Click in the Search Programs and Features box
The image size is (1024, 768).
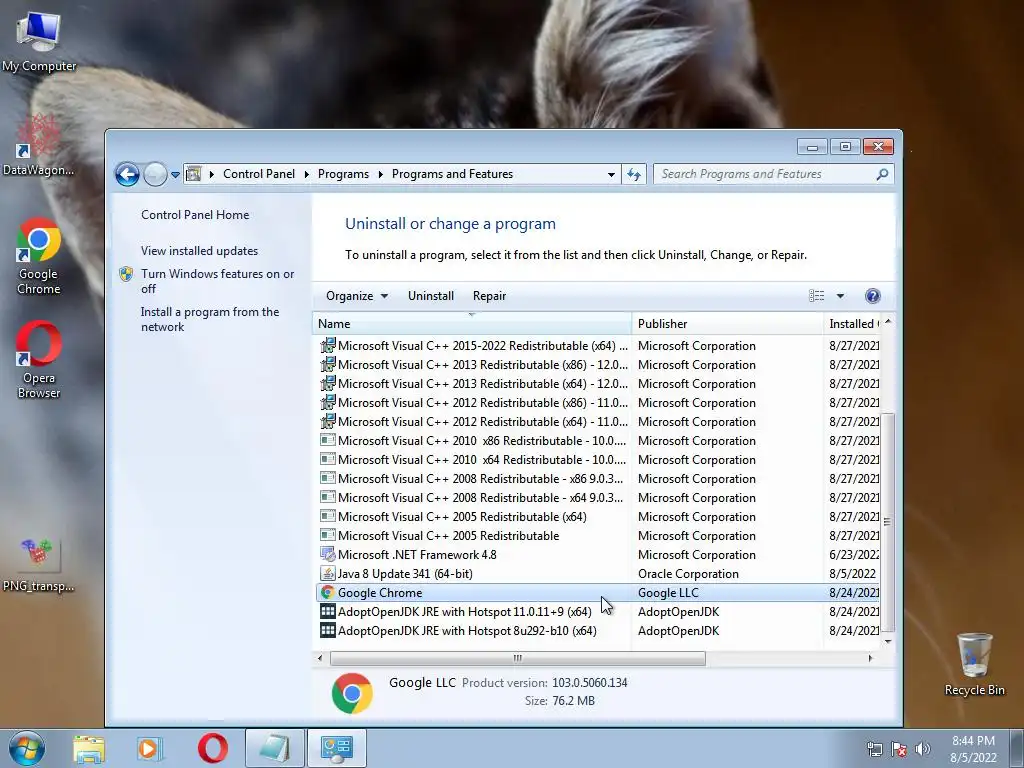click(x=764, y=174)
